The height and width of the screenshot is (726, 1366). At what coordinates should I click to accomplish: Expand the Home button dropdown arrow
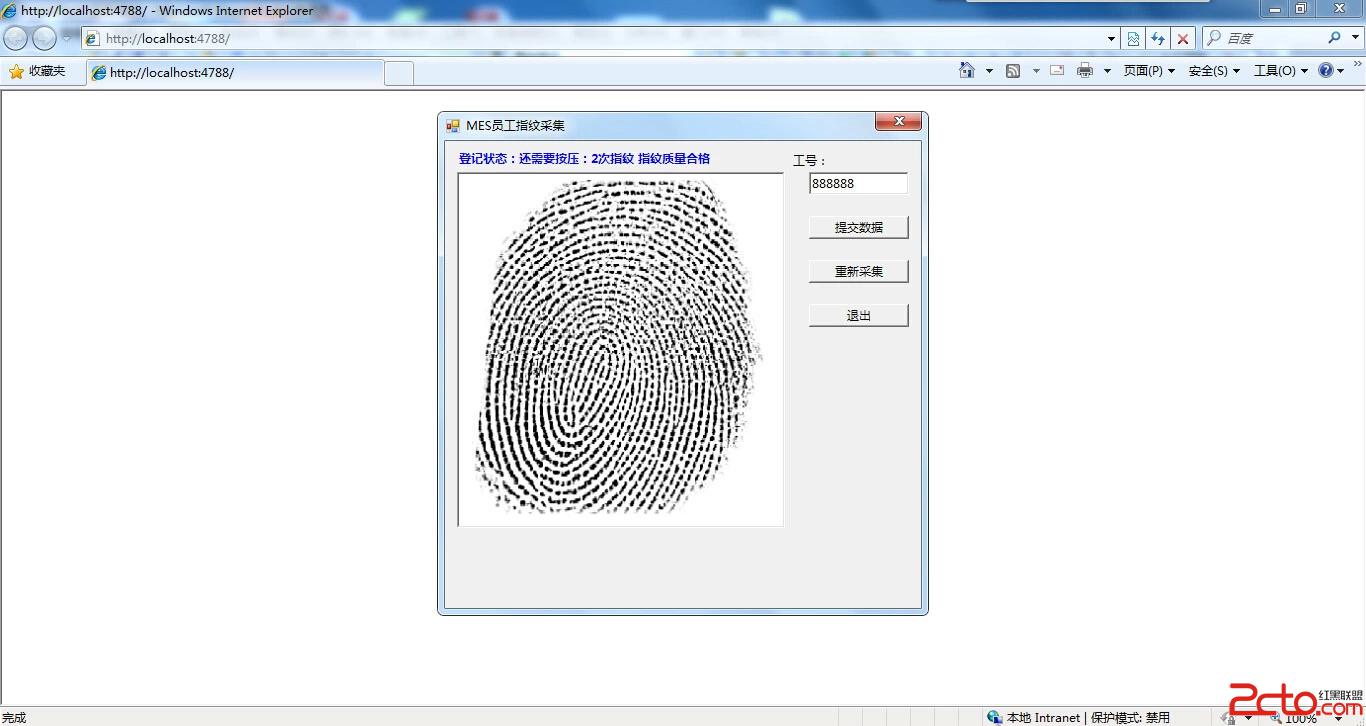[989, 71]
